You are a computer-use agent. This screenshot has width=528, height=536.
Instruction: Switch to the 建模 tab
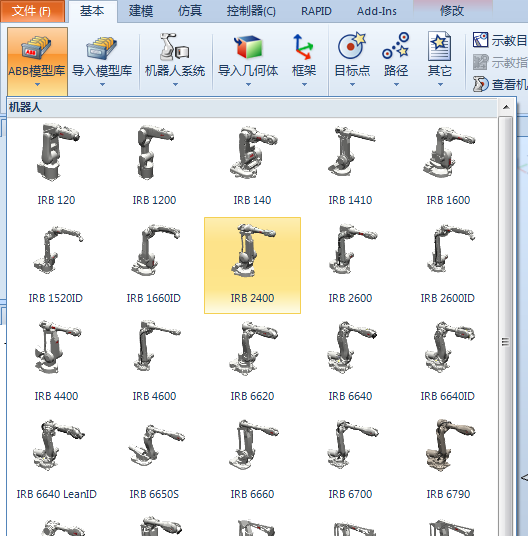pyautogui.click(x=141, y=11)
